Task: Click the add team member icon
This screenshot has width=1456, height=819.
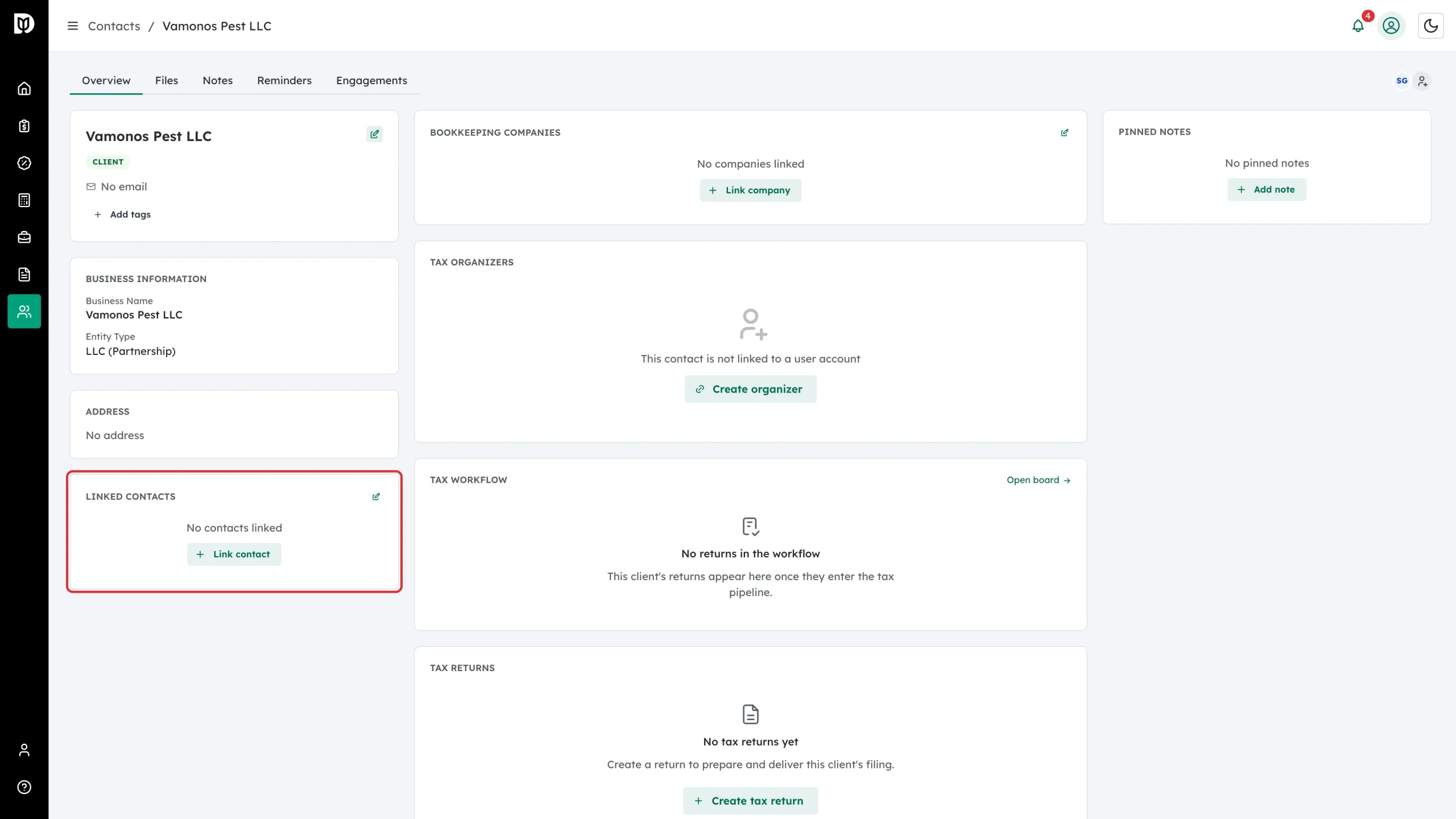Action: point(1422,81)
